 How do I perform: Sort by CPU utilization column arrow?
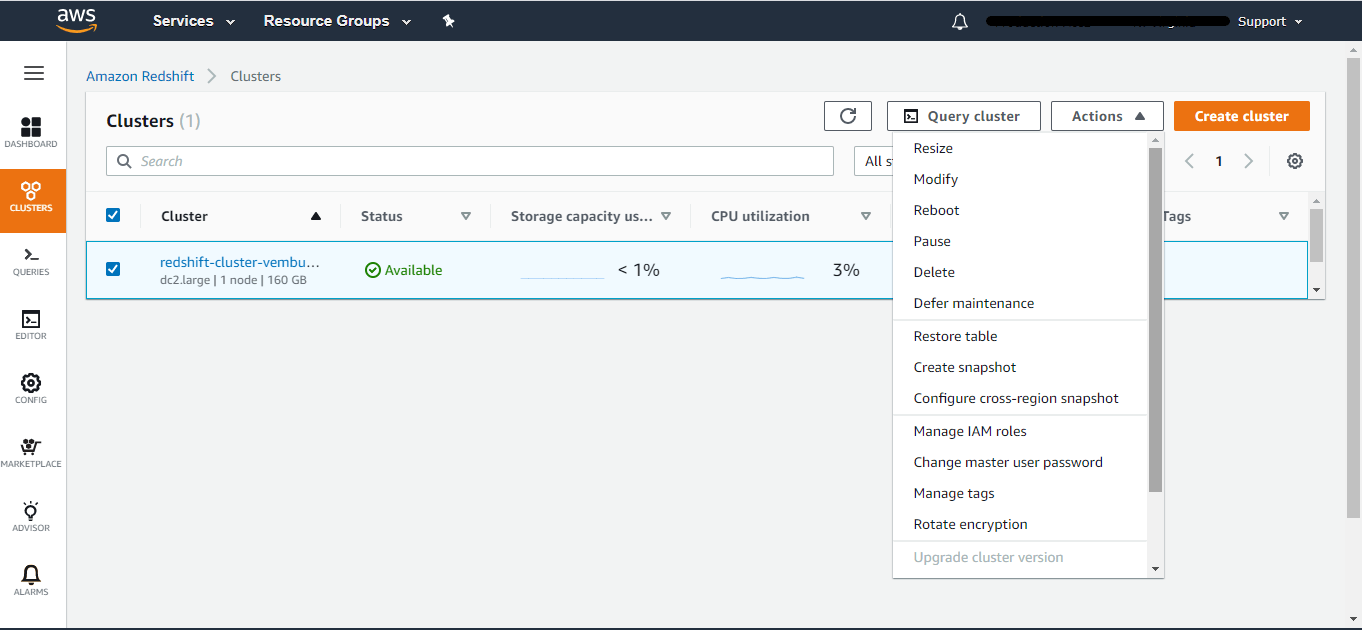tap(866, 216)
